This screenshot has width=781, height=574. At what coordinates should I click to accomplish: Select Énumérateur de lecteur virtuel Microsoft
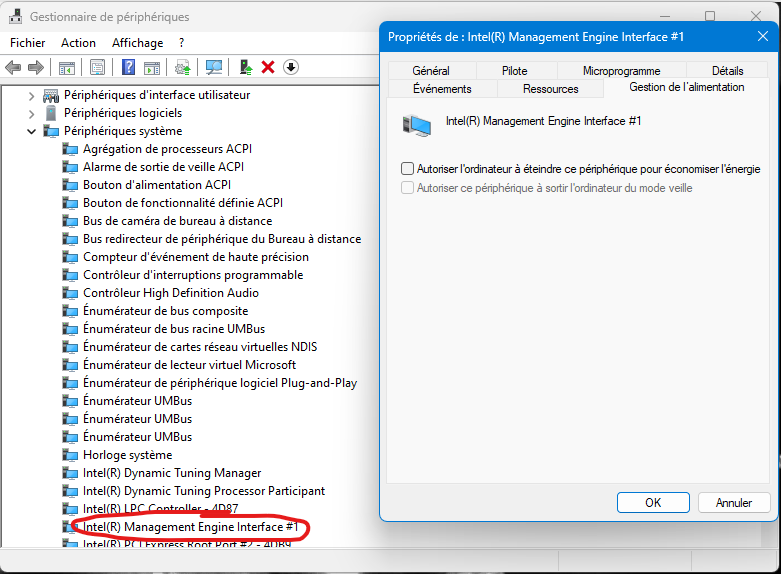point(189,365)
